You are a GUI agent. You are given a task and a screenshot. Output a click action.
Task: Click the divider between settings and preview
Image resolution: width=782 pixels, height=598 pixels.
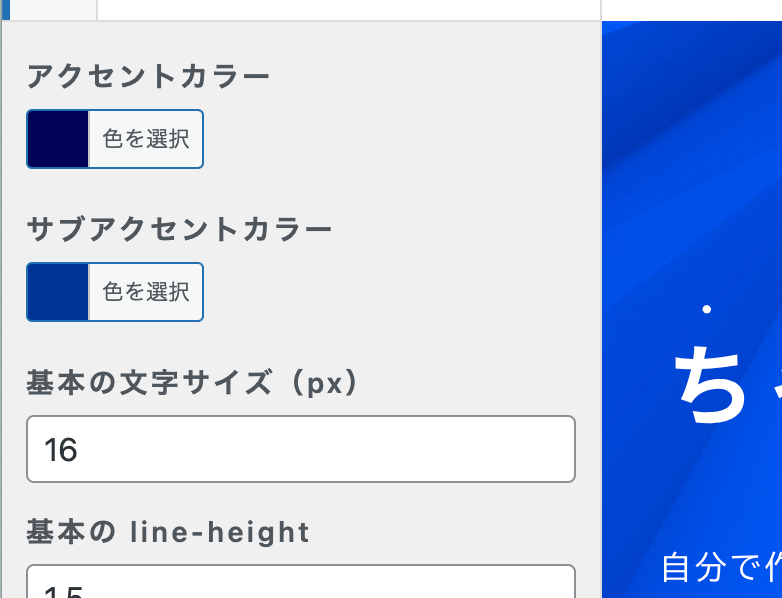(601, 300)
